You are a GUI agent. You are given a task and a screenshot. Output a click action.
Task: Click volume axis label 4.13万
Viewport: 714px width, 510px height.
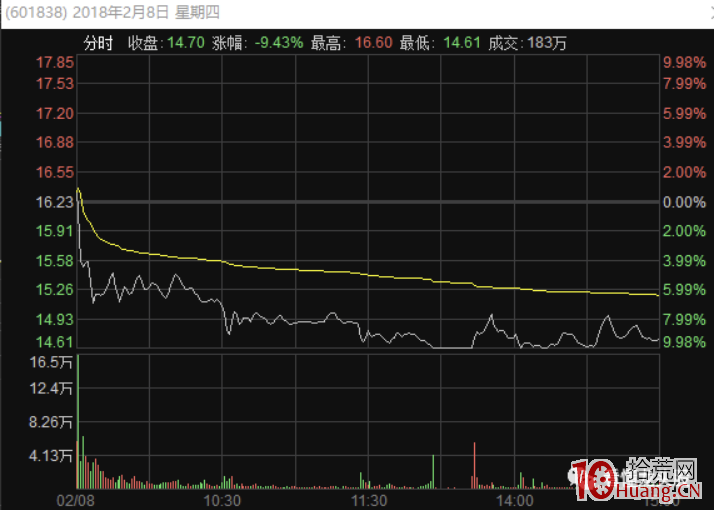[x=51, y=455]
